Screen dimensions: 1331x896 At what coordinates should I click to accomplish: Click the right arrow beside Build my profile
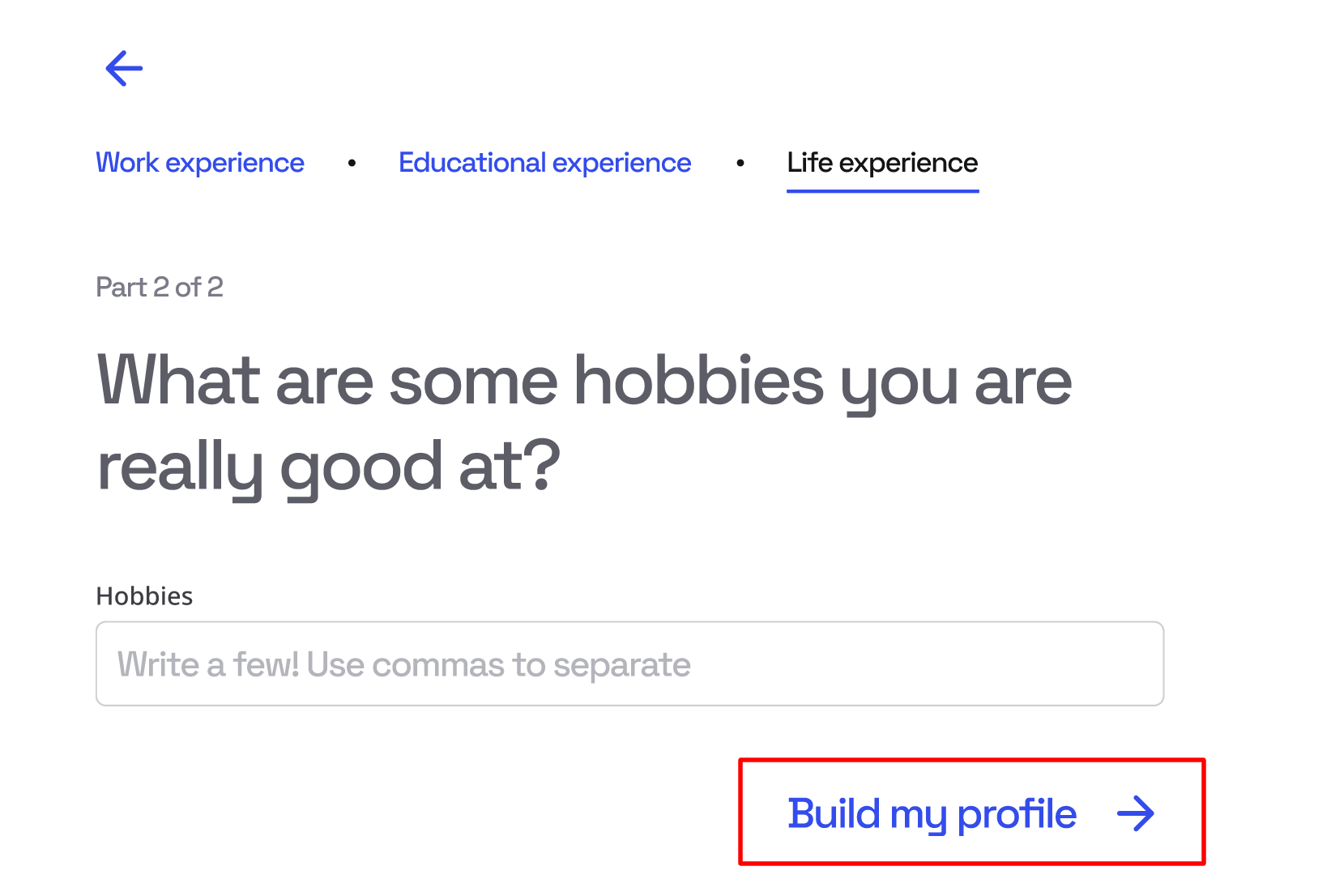tap(1136, 813)
